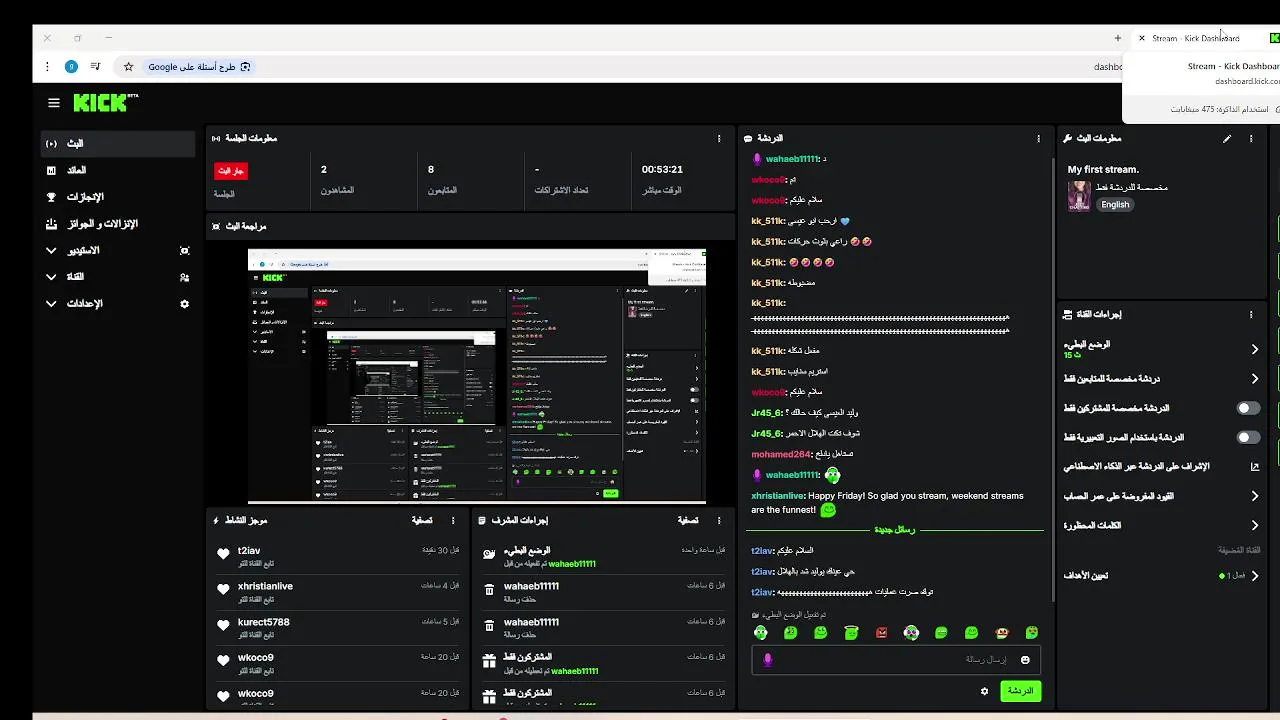The width and height of the screenshot is (1280, 720).
Task: Open emoji picker in the message box
Action: 1025,660
